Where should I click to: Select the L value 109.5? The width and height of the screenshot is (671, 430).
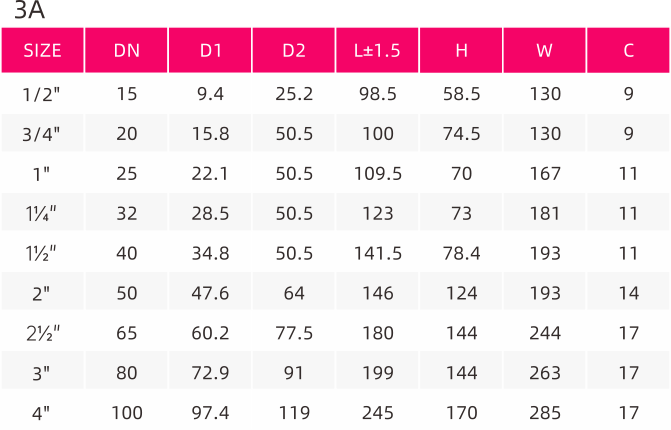pyautogui.click(x=378, y=174)
